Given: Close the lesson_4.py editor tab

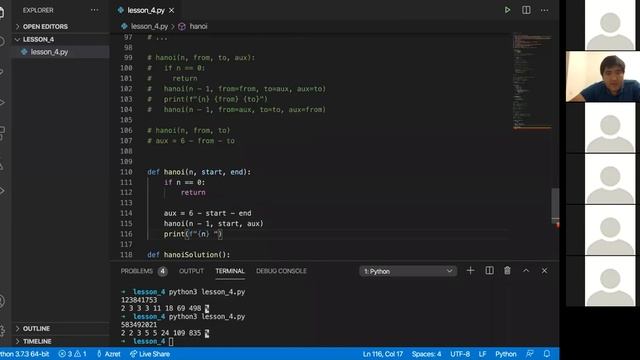Looking at the screenshot, I should pos(171,11).
